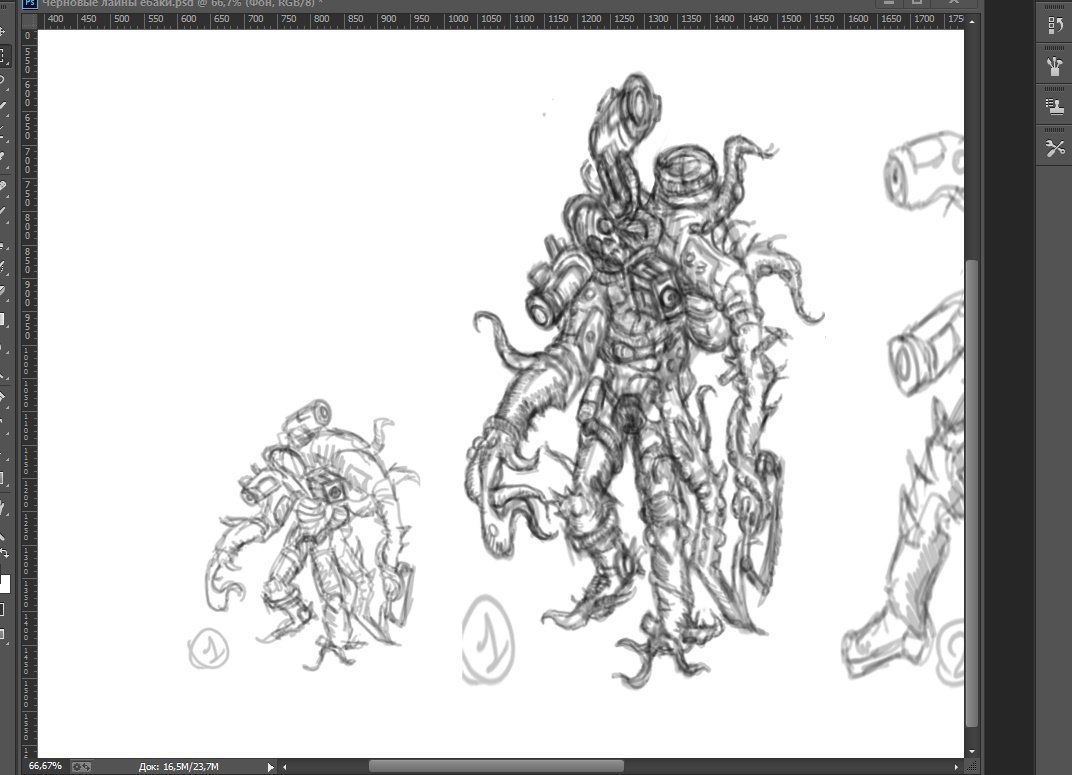Click the horizontal scrollbar thumb
The image size is (1072, 775).
[496, 767]
